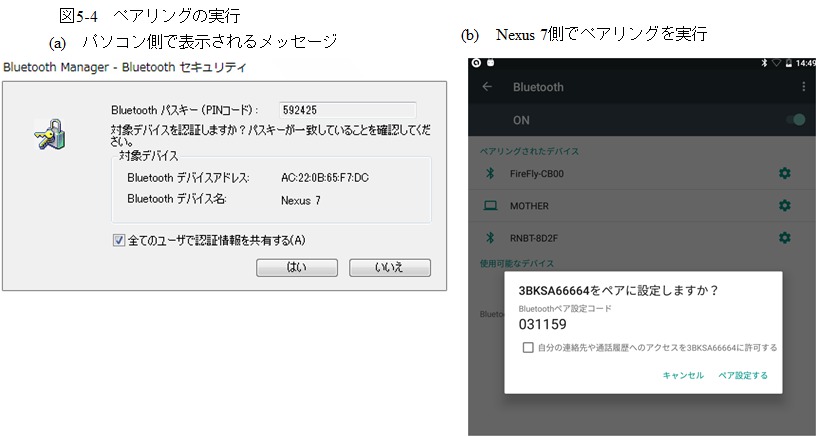Viewport: 816px width, 436px height.
Task: Click the はい button
Action: point(296,268)
